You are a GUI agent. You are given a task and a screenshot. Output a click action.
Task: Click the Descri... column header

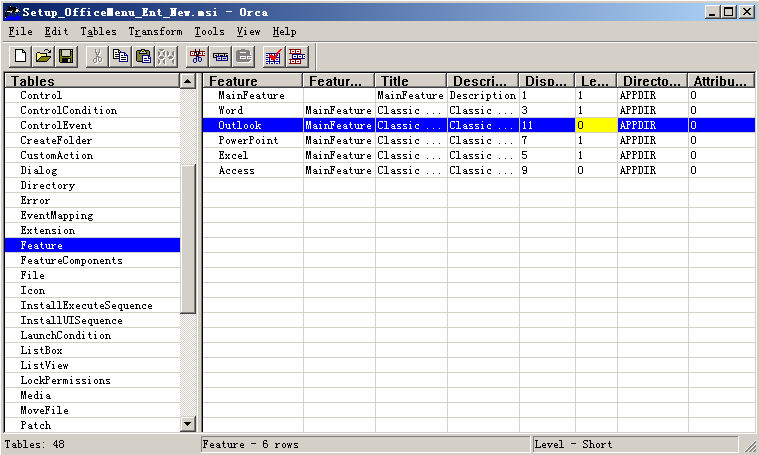[482, 81]
